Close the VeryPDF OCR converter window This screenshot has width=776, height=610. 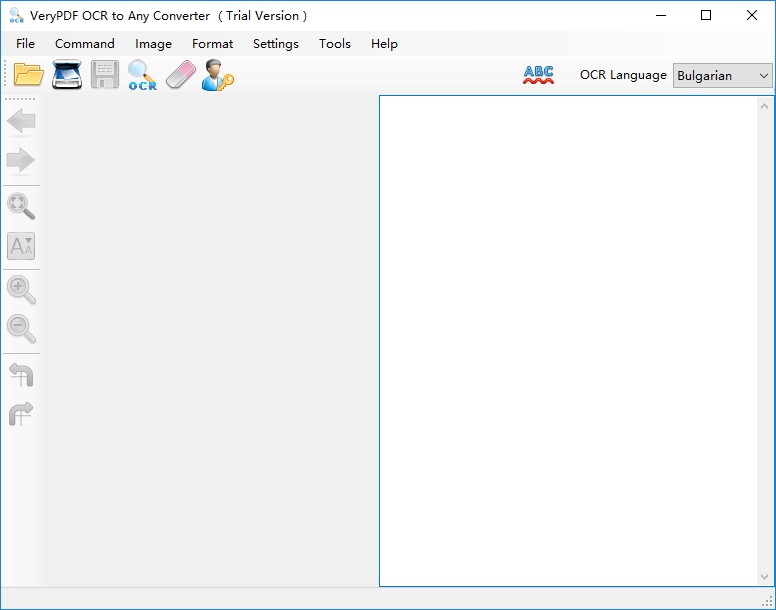(x=752, y=15)
